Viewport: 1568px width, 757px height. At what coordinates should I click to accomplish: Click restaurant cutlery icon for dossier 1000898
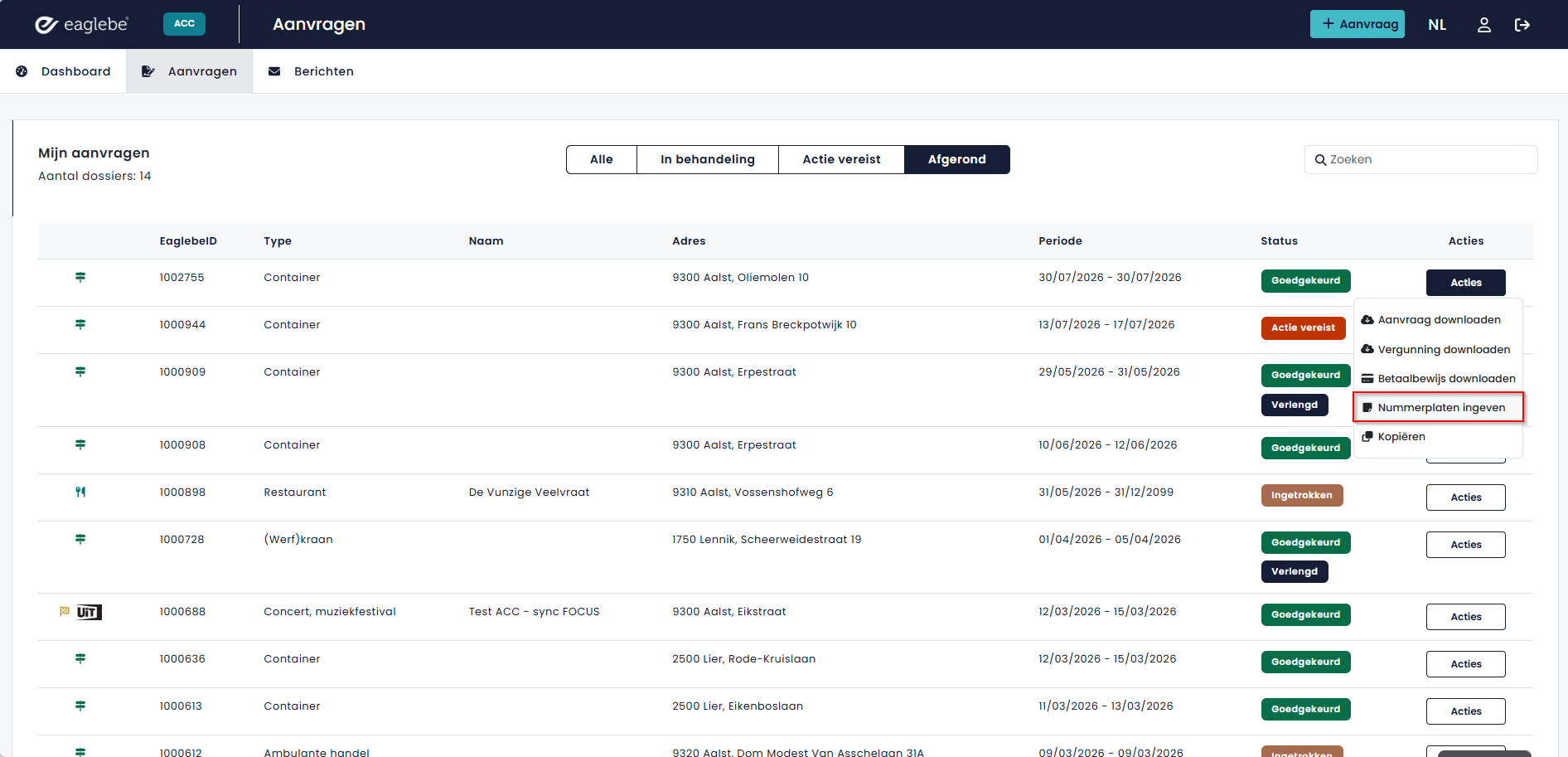[x=80, y=492]
